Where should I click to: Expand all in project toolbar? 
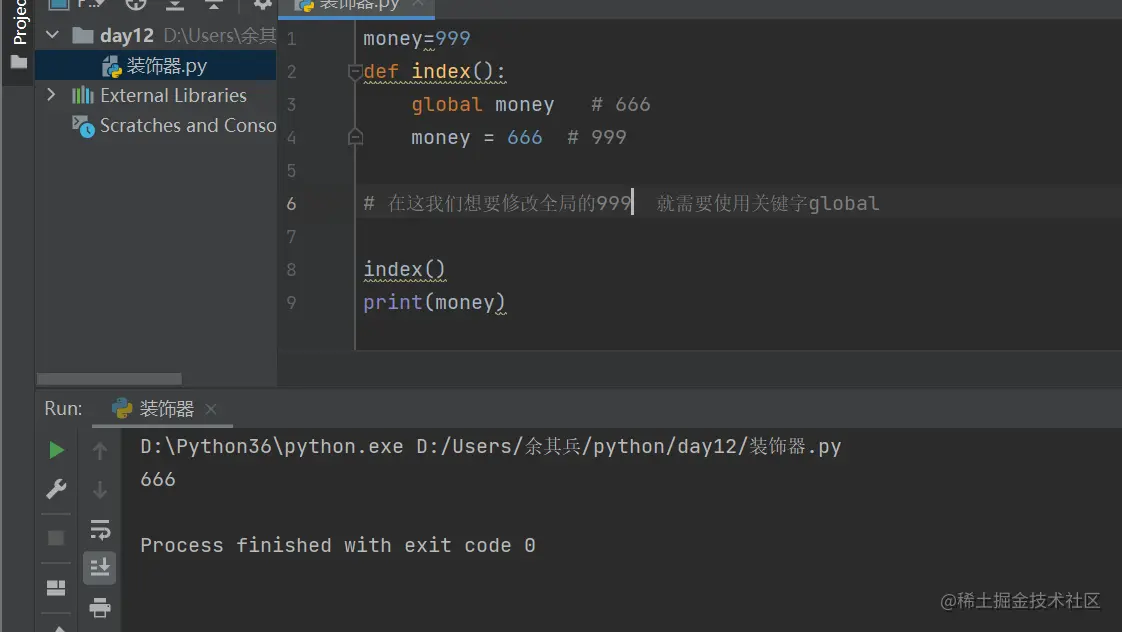coord(175,4)
